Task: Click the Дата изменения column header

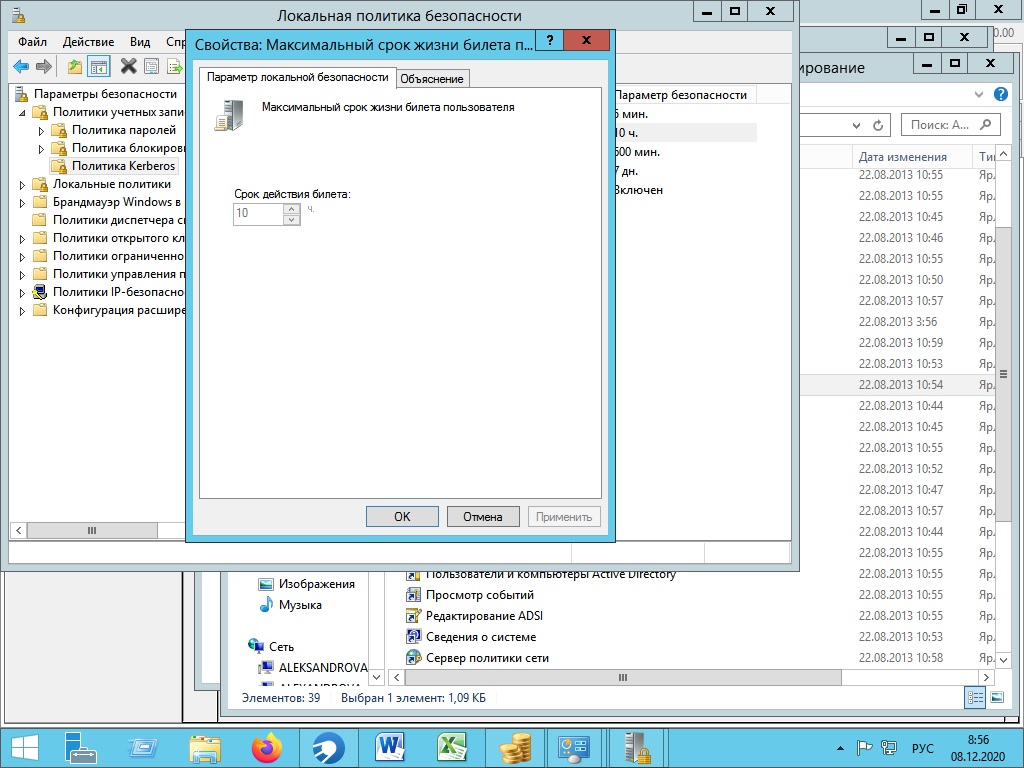Action: pos(902,157)
